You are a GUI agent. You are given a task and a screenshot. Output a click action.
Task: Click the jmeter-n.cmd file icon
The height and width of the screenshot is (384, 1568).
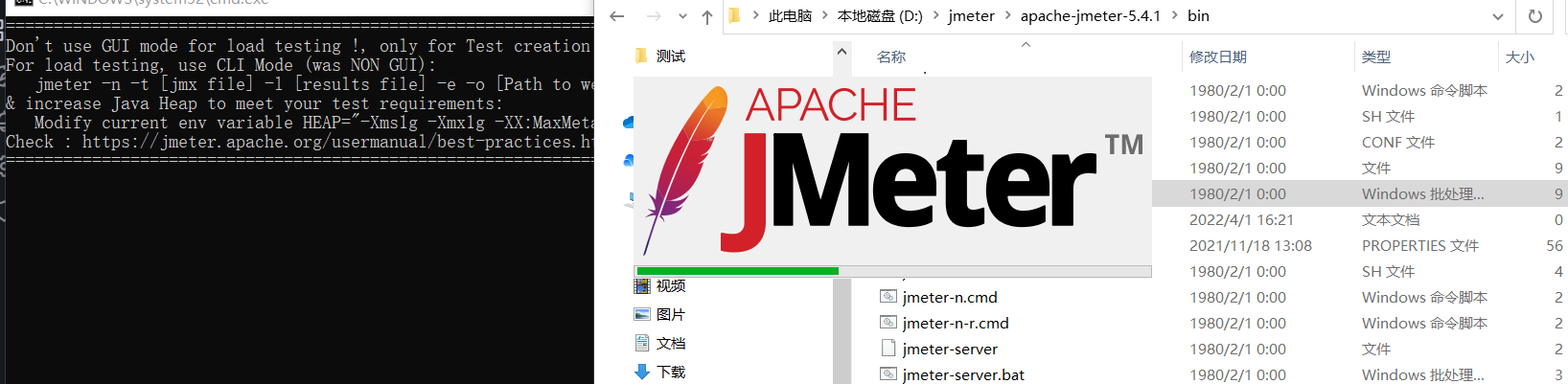(888, 297)
